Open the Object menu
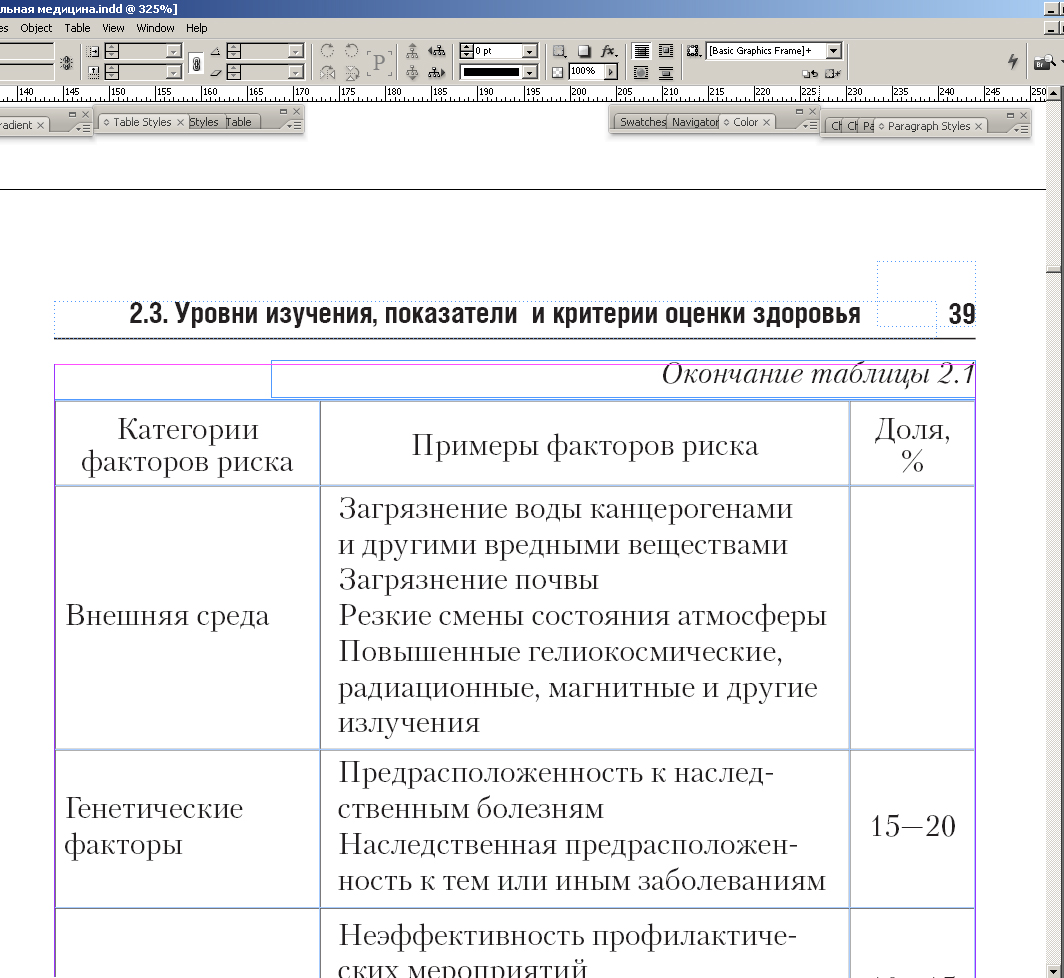Screen dimensions: 1064x978 click(x=36, y=28)
